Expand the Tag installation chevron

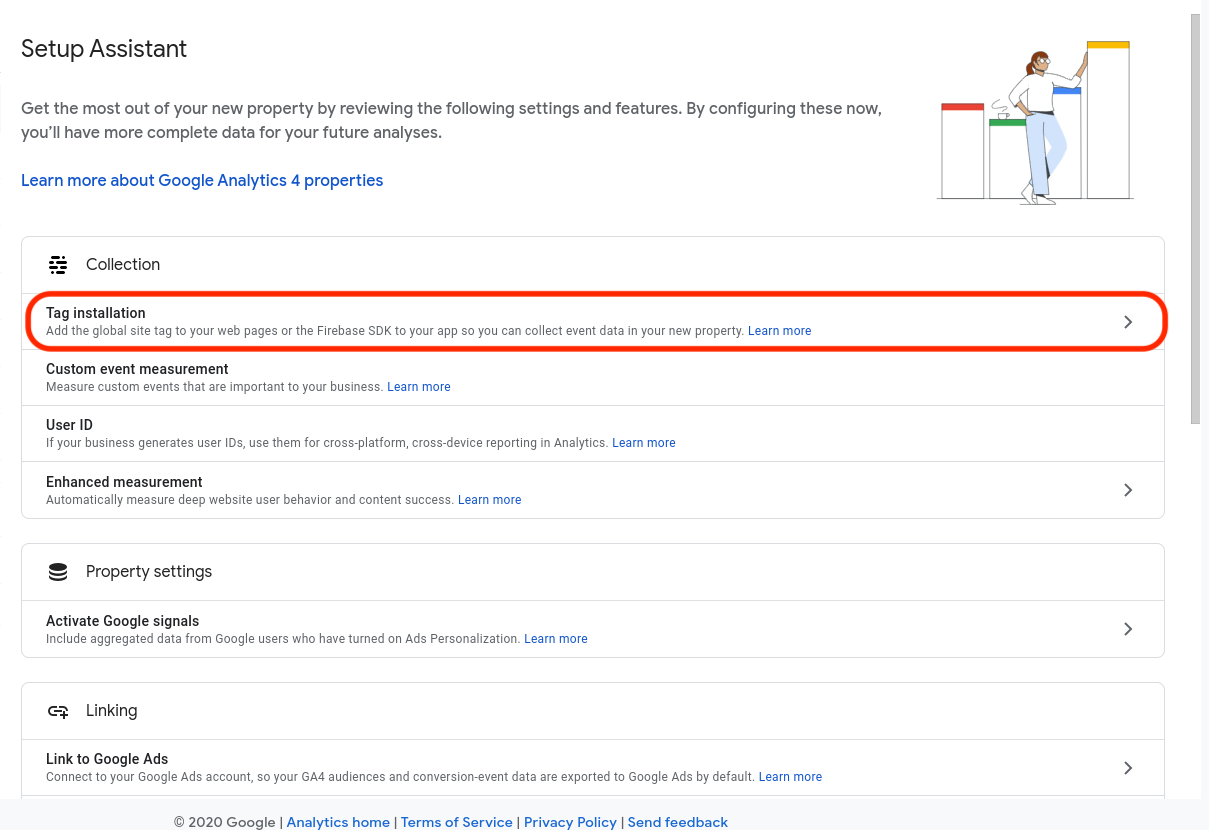[x=1128, y=322]
